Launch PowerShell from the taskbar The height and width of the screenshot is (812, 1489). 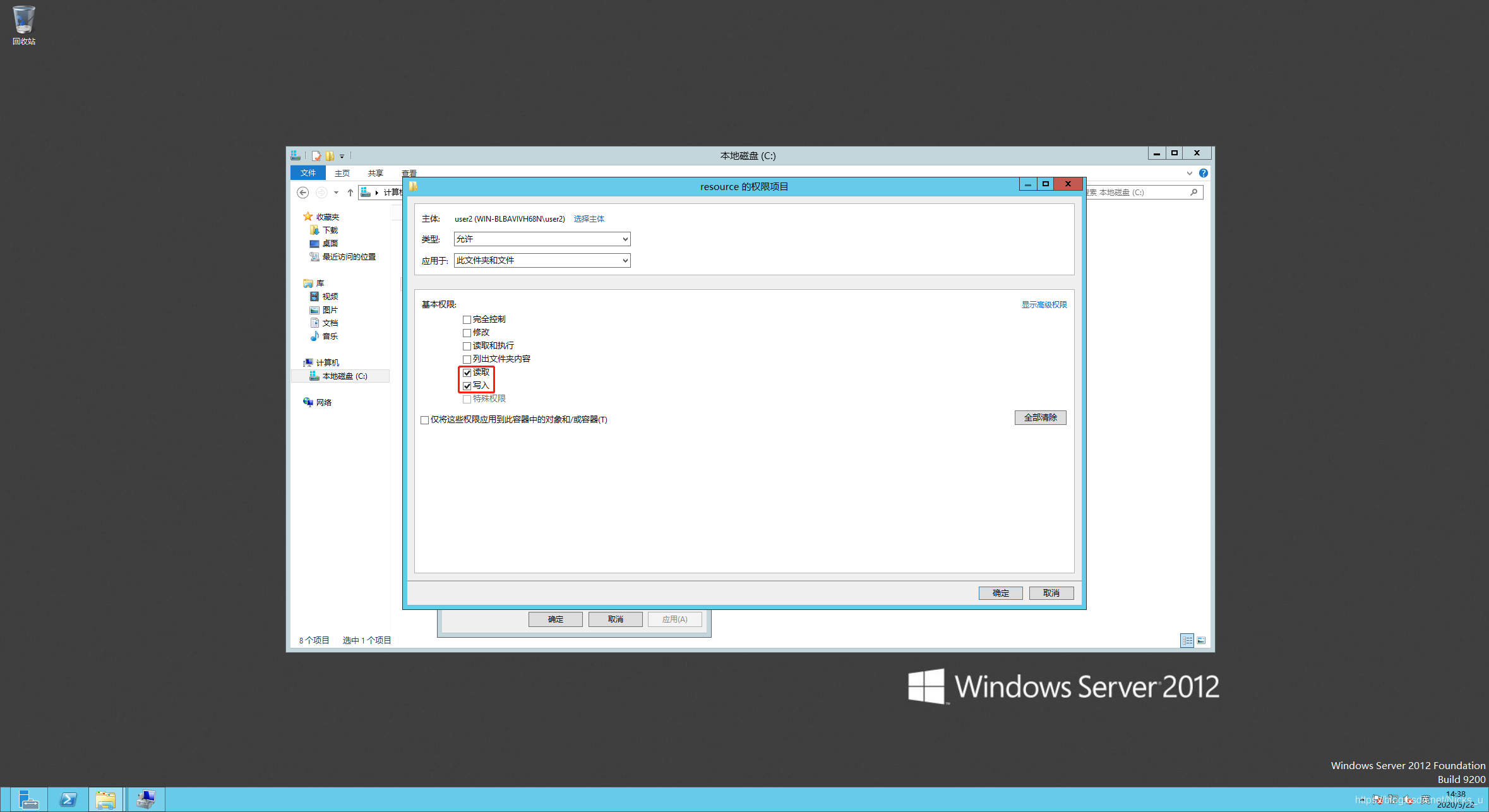[68, 799]
